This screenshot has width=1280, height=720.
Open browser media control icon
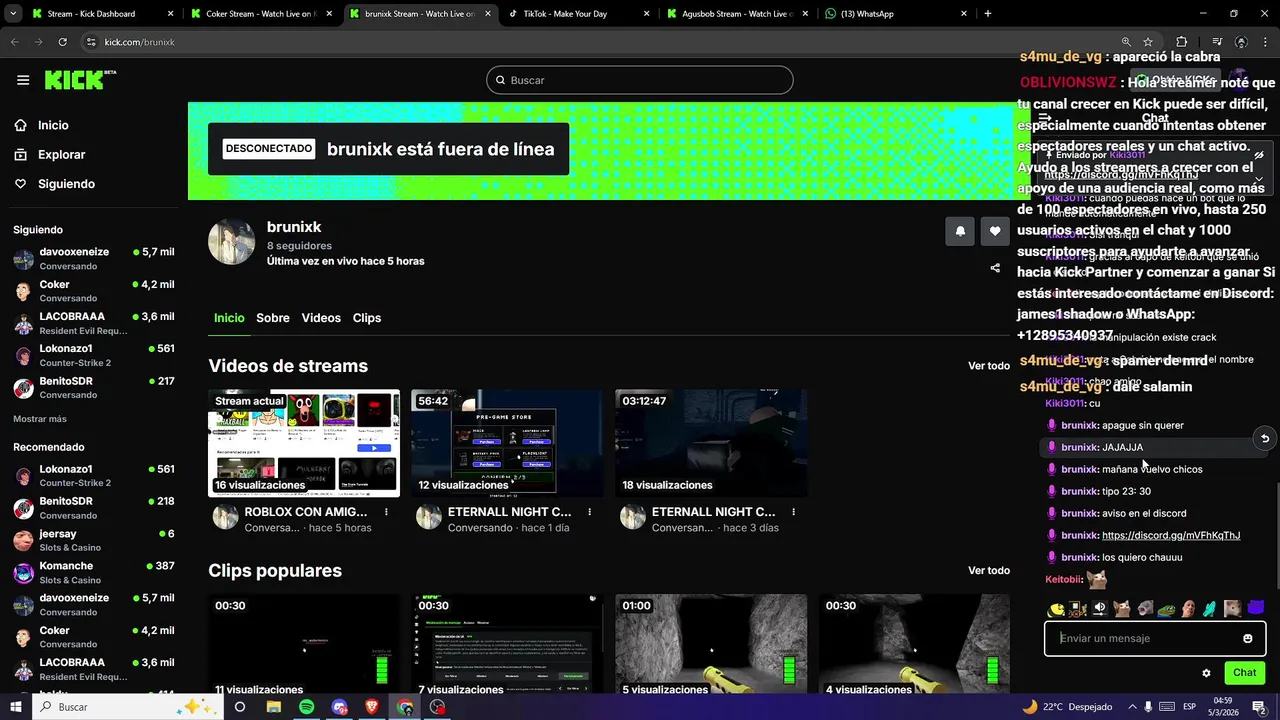1216,42
